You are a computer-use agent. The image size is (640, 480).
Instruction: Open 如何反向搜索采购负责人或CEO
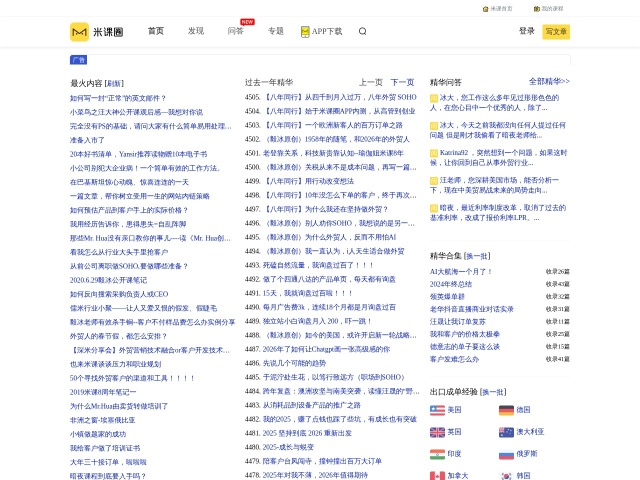(x=119, y=294)
